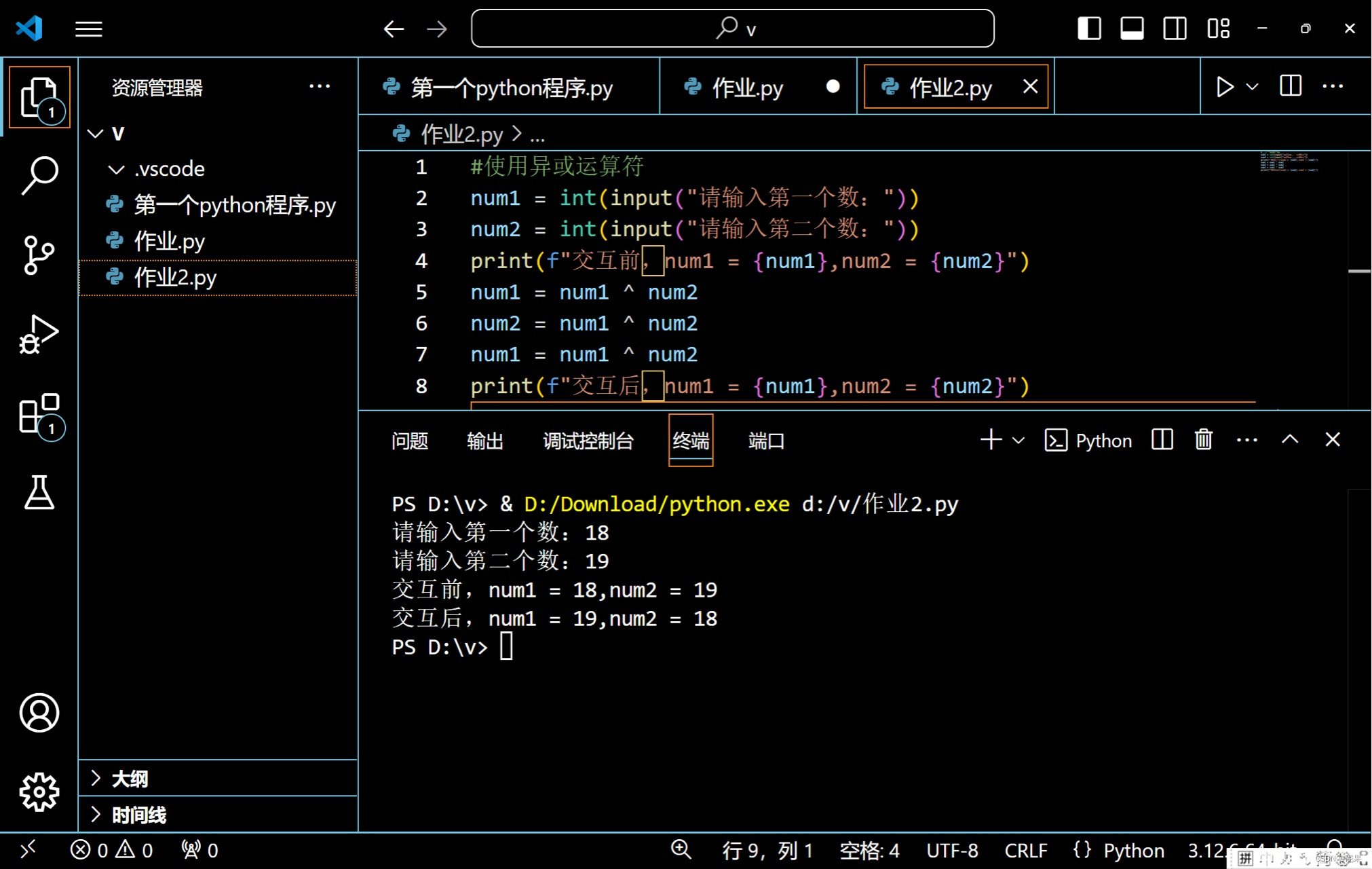Open the Testing flask view

tap(39, 492)
